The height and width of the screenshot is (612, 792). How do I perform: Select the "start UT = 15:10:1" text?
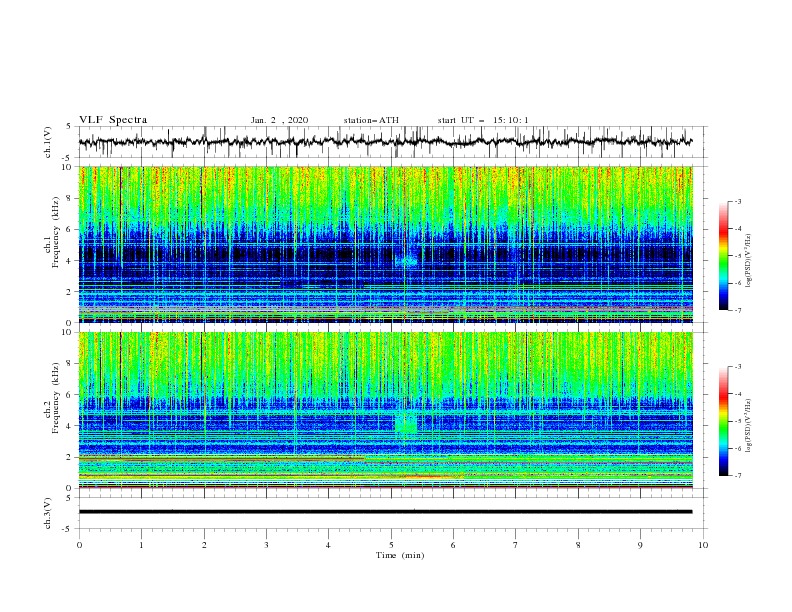483,120
